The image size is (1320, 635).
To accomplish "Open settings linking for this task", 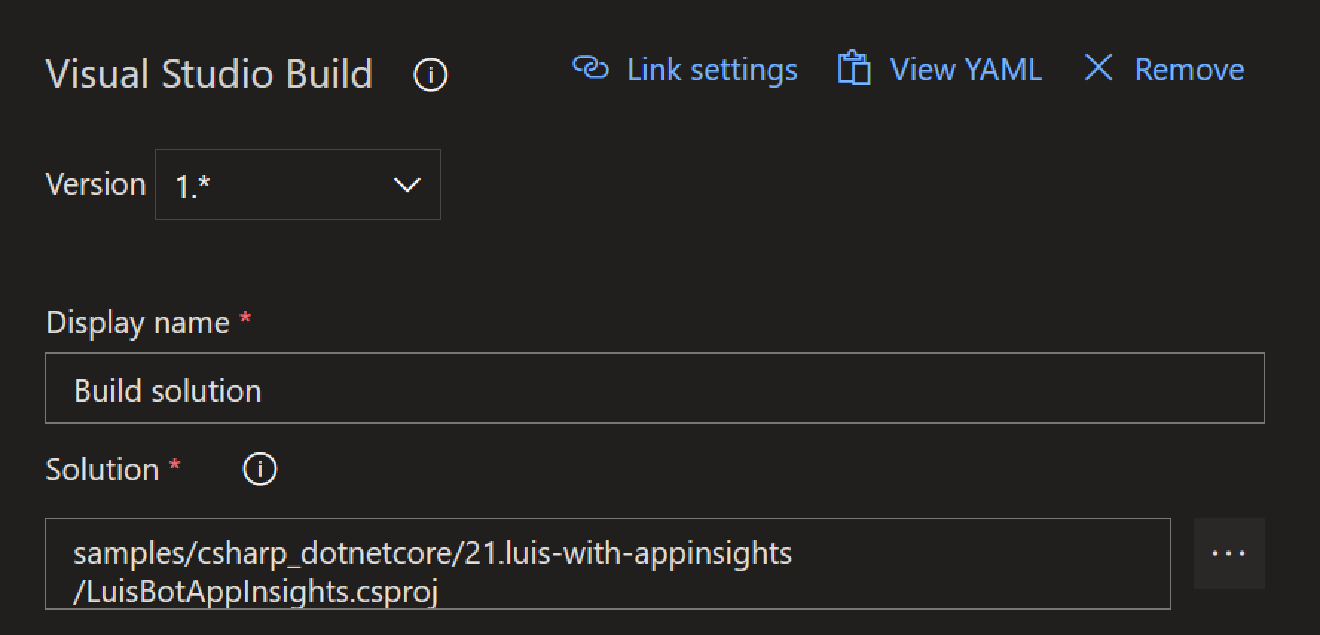I will [711, 69].
